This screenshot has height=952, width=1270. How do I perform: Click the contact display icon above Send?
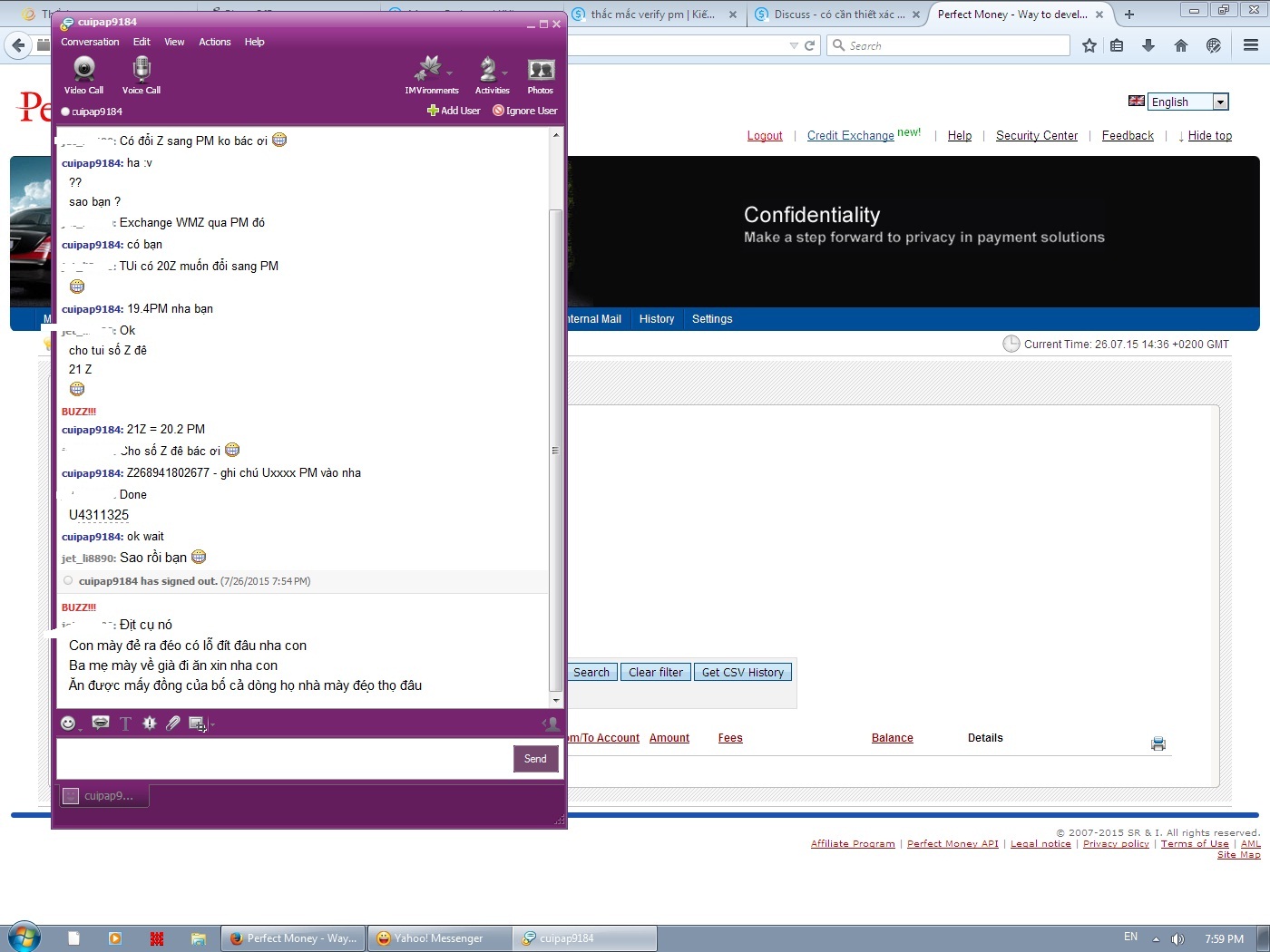pyautogui.click(x=551, y=723)
